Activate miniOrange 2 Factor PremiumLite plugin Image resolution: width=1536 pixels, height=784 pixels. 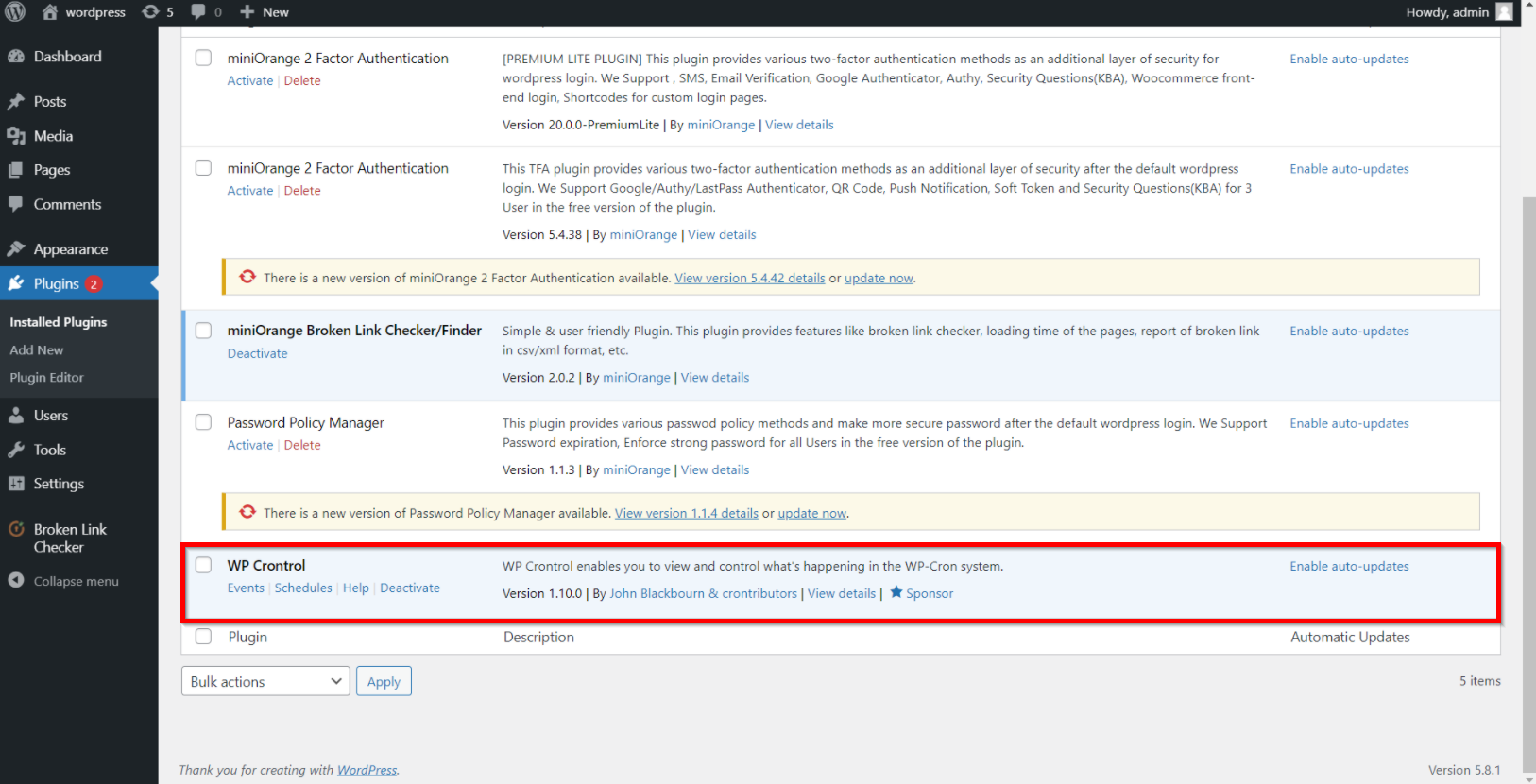(250, 80)
